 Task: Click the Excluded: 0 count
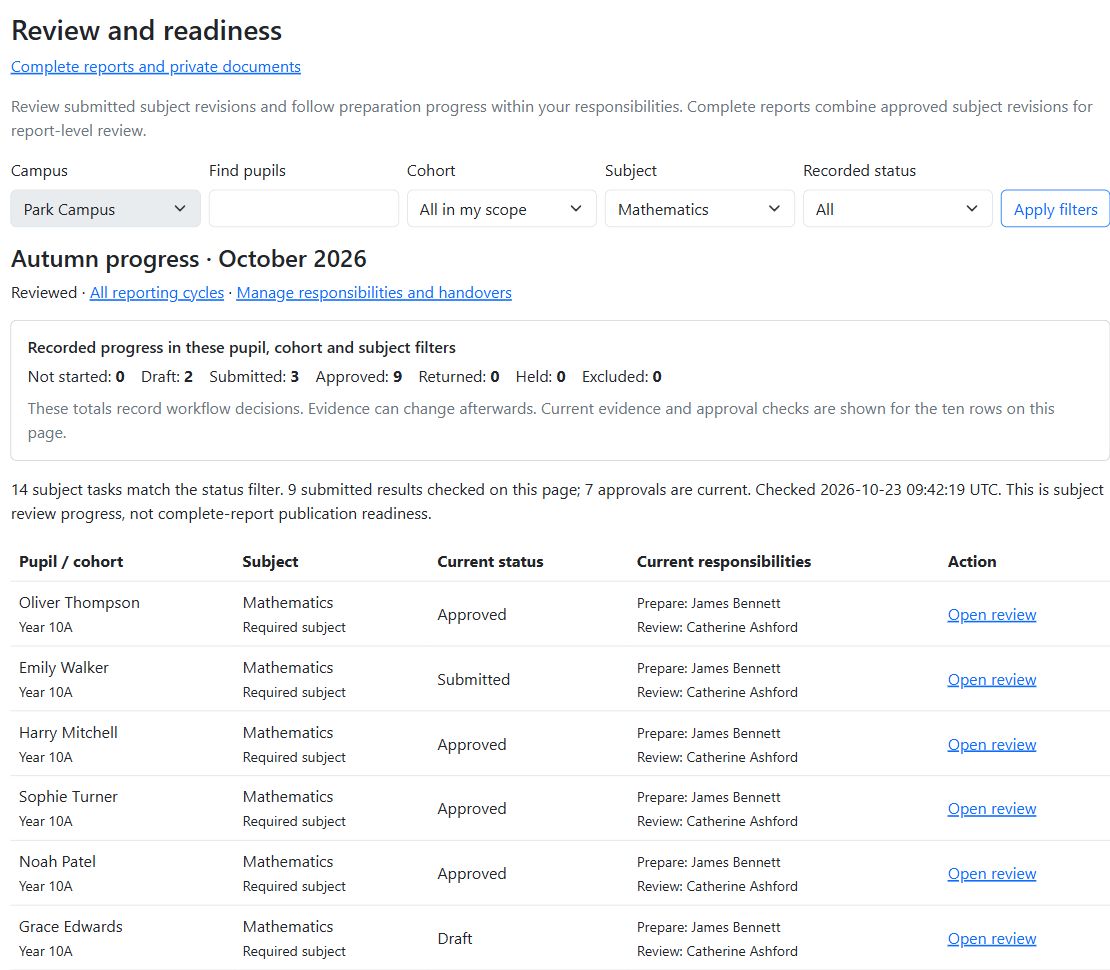tap(622, 377)
